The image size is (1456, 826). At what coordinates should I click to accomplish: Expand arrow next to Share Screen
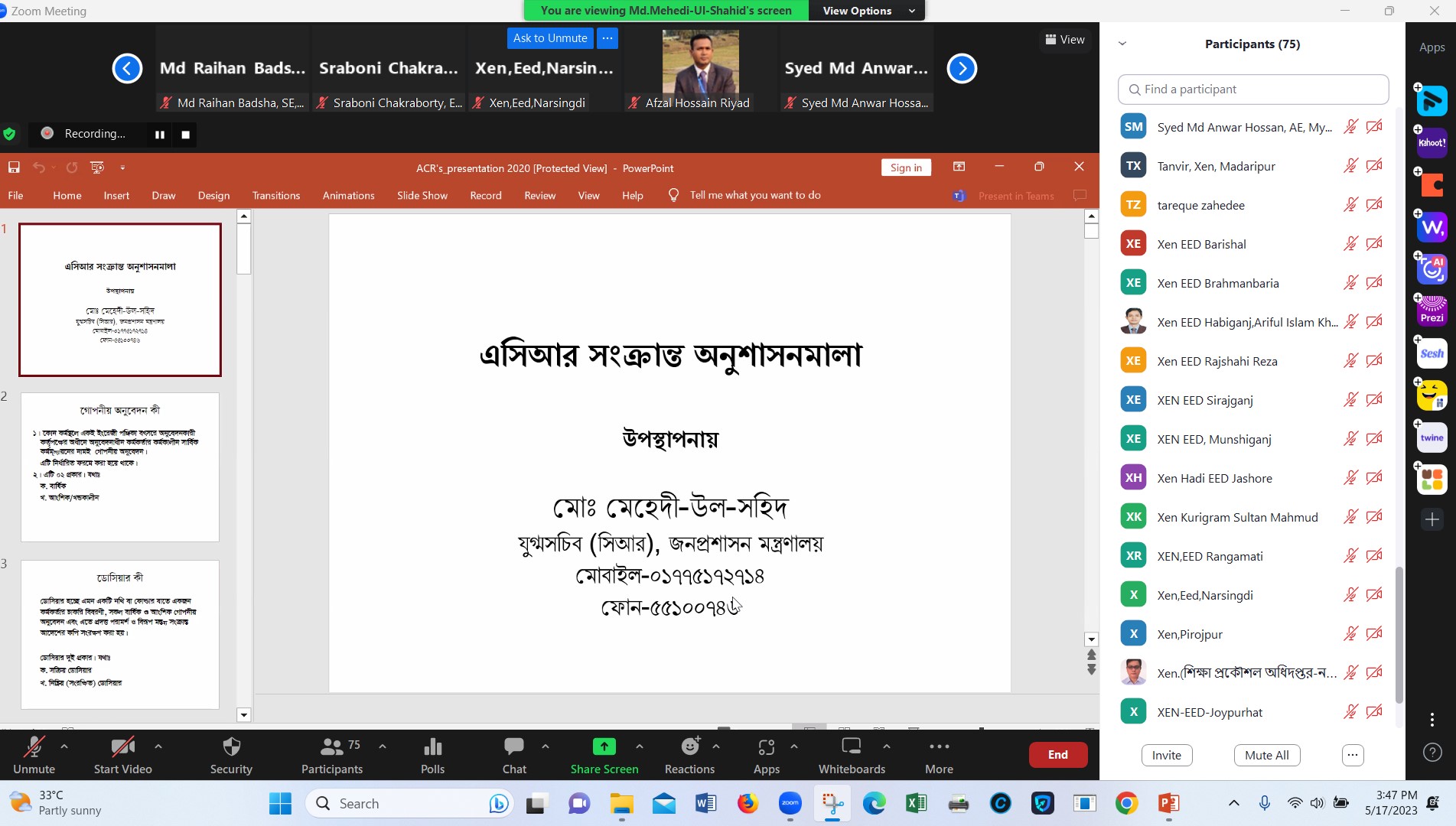(x=640, y=746)
